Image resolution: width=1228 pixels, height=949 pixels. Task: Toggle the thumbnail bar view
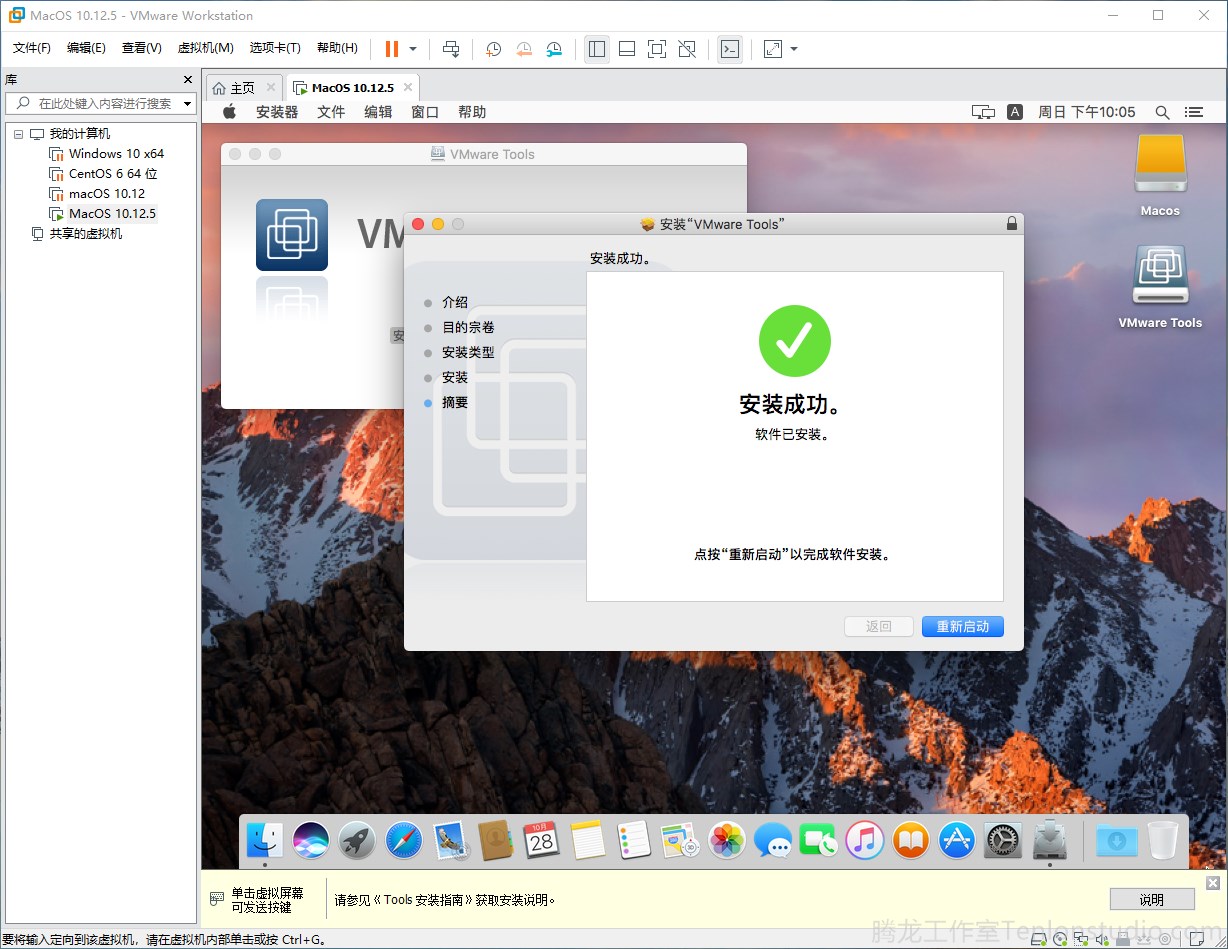(627, 49)
